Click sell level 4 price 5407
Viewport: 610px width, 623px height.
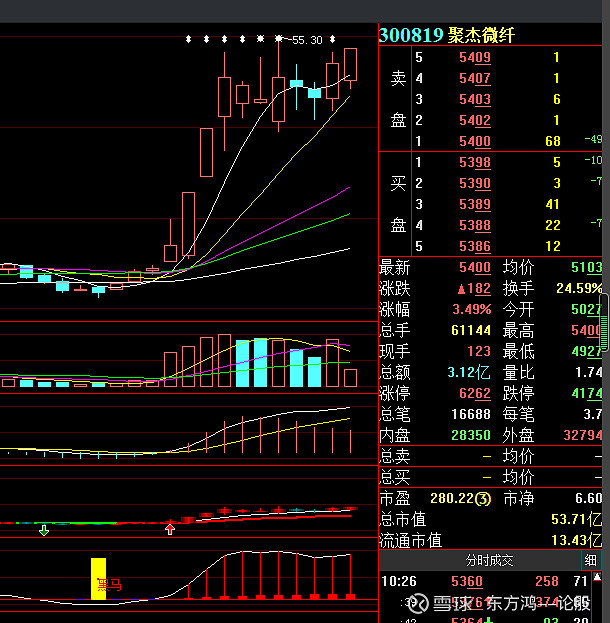pyautogui.click(x=475, y=78)
